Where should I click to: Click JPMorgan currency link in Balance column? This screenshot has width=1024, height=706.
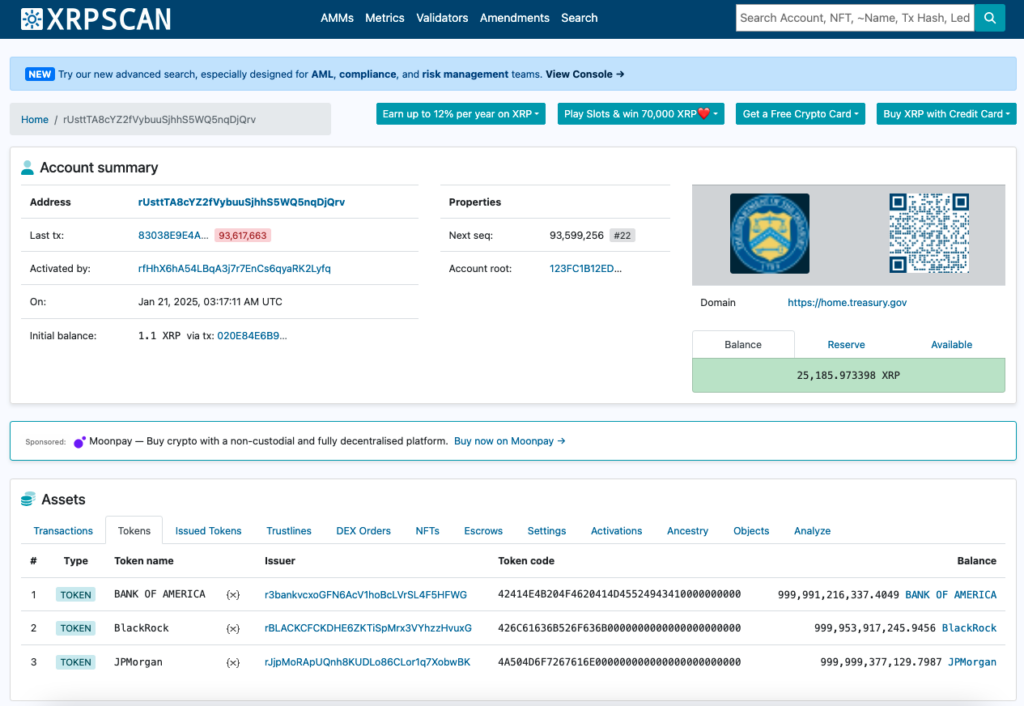coord(972,662)
